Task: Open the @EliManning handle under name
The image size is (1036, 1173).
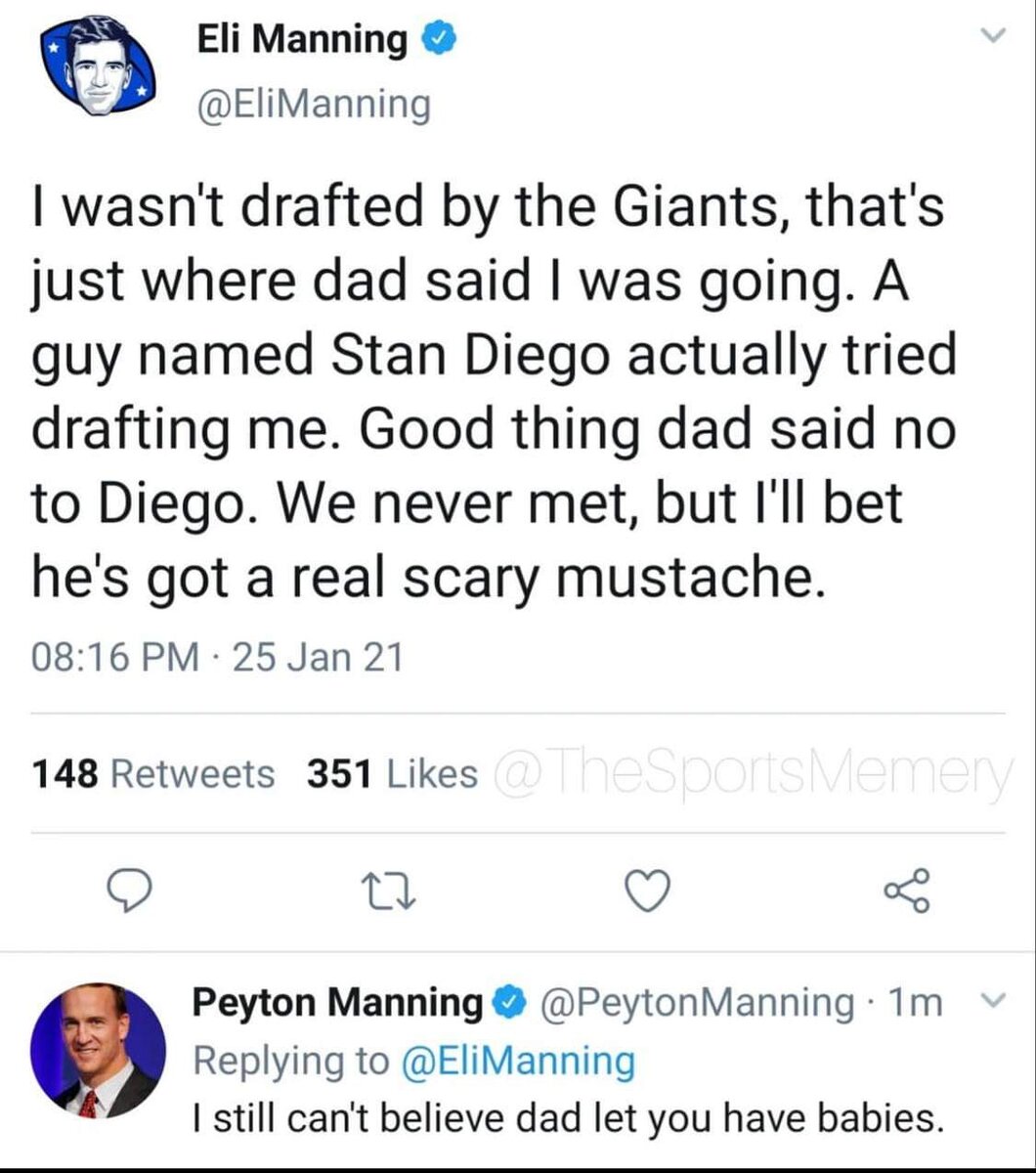Action: click(313, 103)
